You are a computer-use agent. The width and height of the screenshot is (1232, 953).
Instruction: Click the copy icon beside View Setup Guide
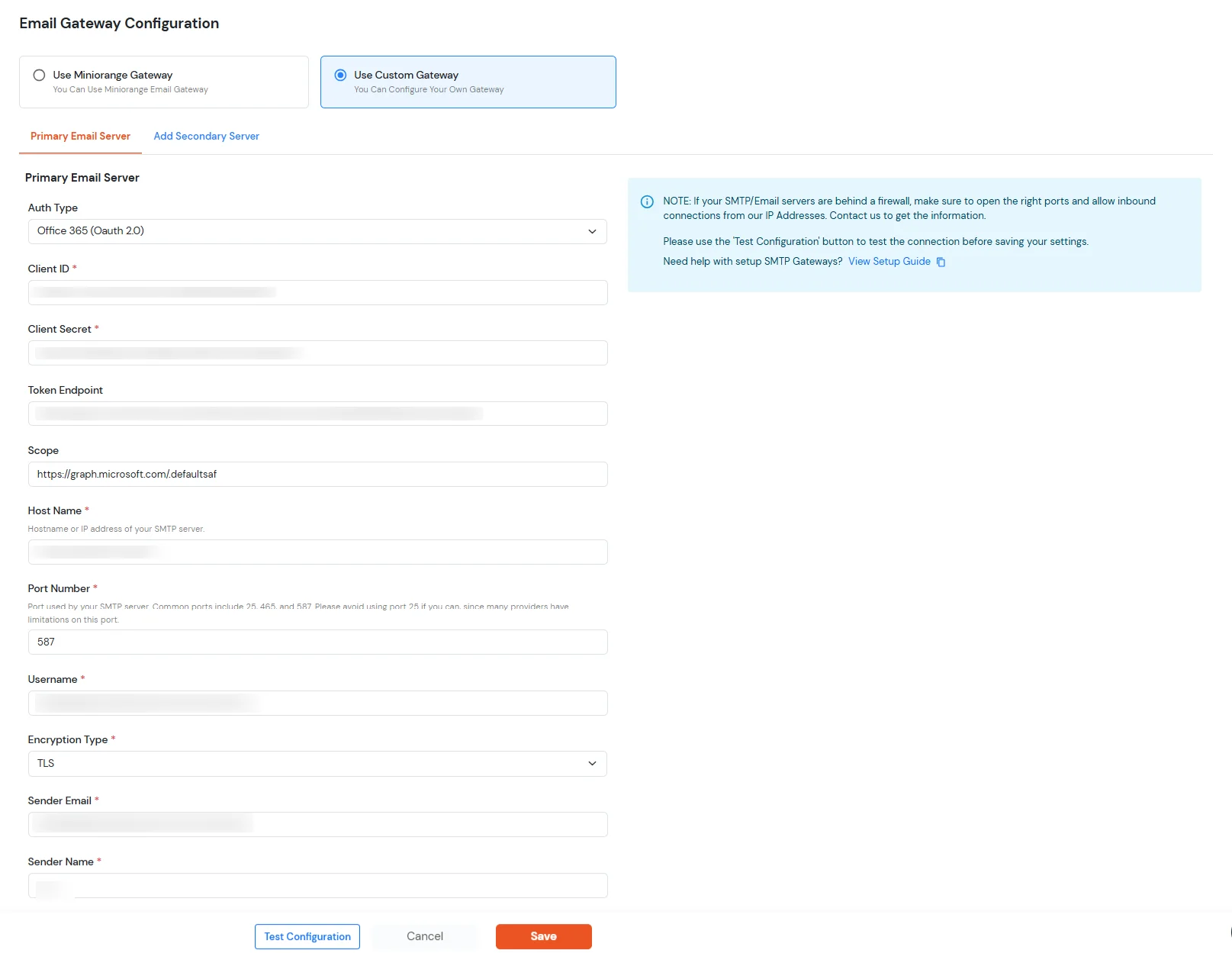pos(941,262)
